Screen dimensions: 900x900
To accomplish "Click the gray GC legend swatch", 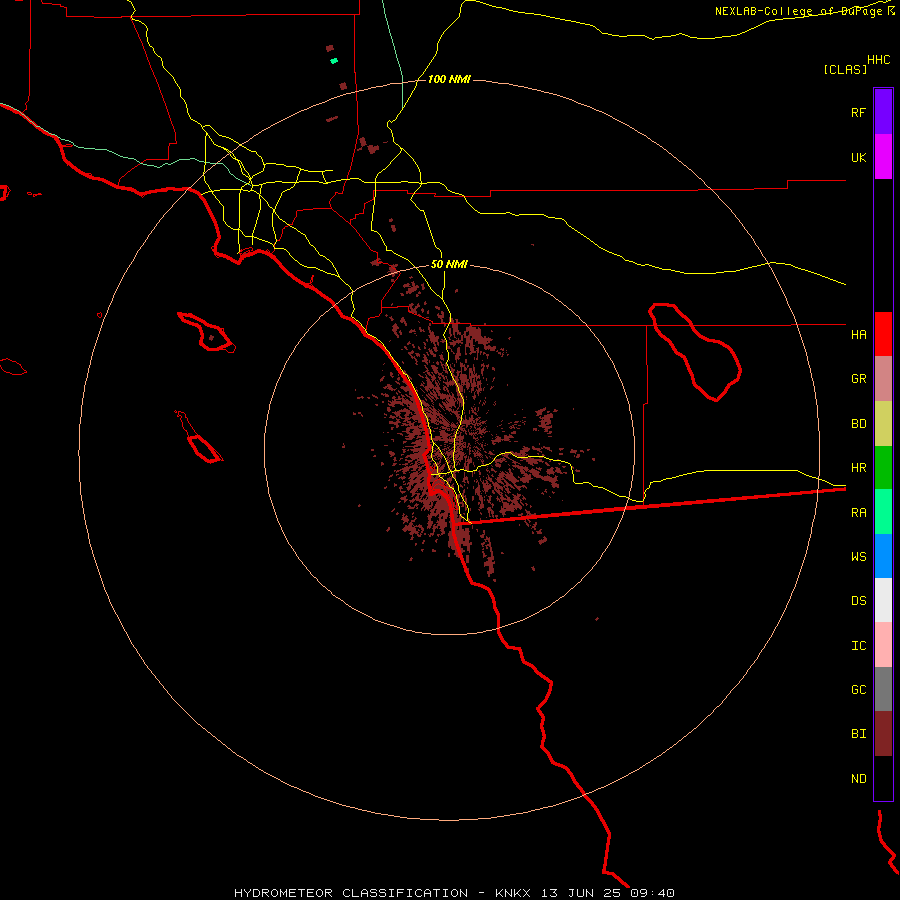I will click(883, 689).
